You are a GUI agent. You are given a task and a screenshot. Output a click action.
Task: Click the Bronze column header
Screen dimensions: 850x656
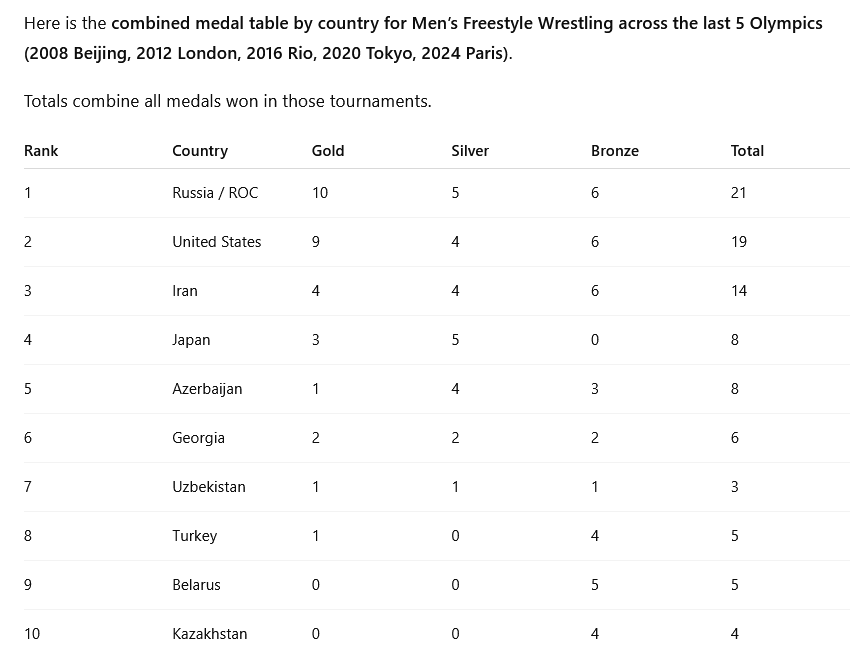615,151
